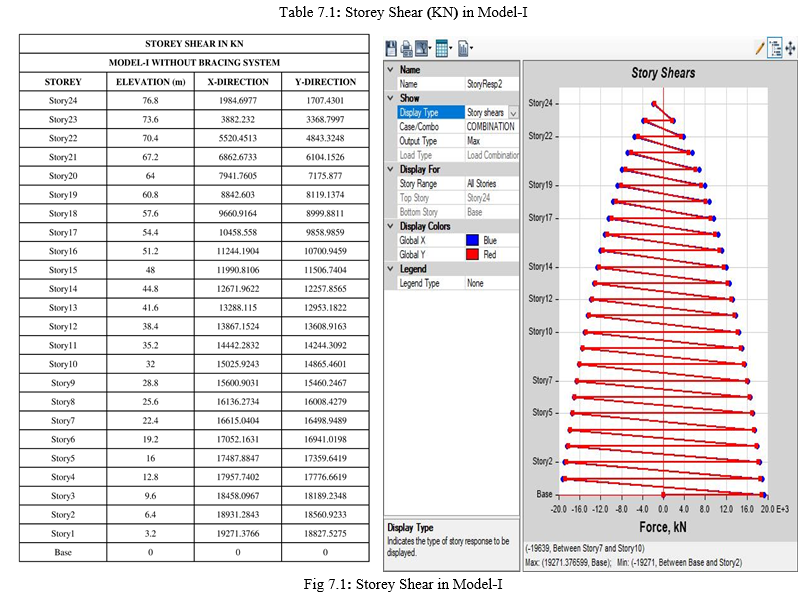The width and height of the screenshot is (809, 597).
Task: Click the Save floppy disk icon
Action: tap(391, 49)
